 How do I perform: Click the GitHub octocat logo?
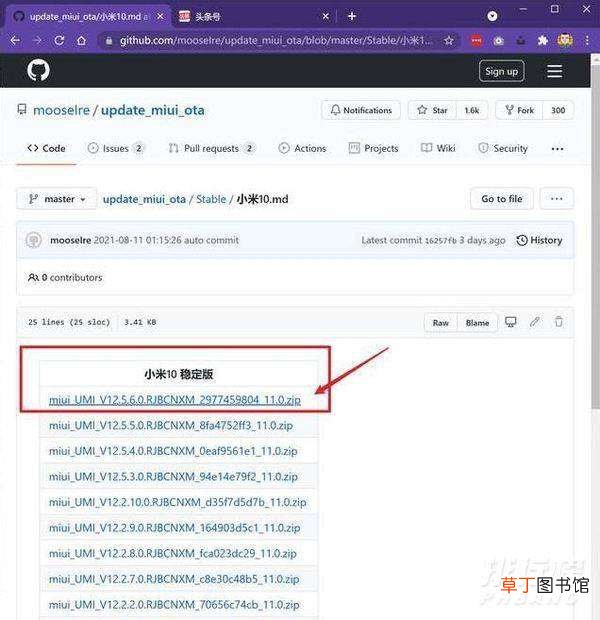click(x=38, y=70)
